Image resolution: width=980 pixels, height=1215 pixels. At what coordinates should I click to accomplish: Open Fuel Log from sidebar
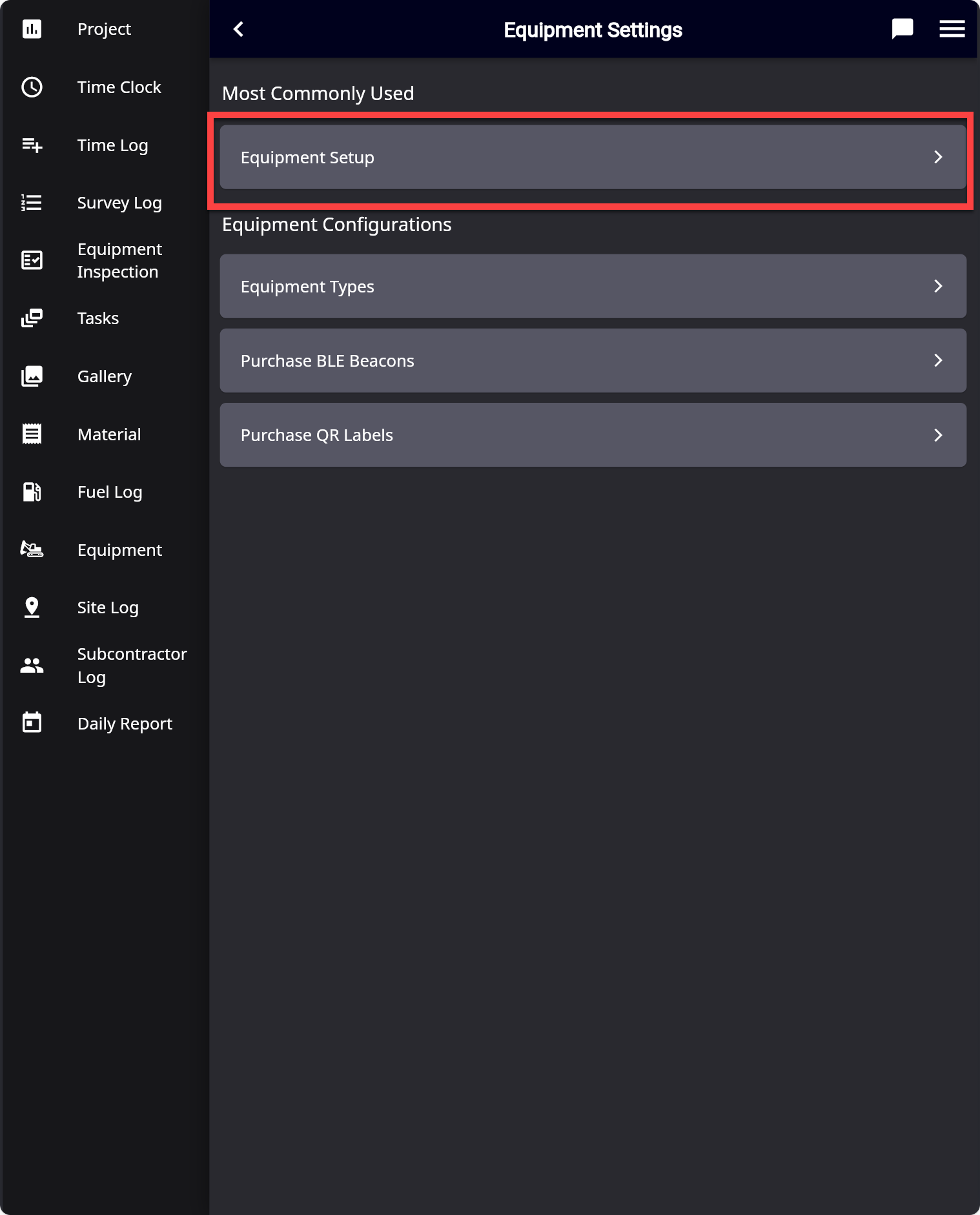click(105, 492)
